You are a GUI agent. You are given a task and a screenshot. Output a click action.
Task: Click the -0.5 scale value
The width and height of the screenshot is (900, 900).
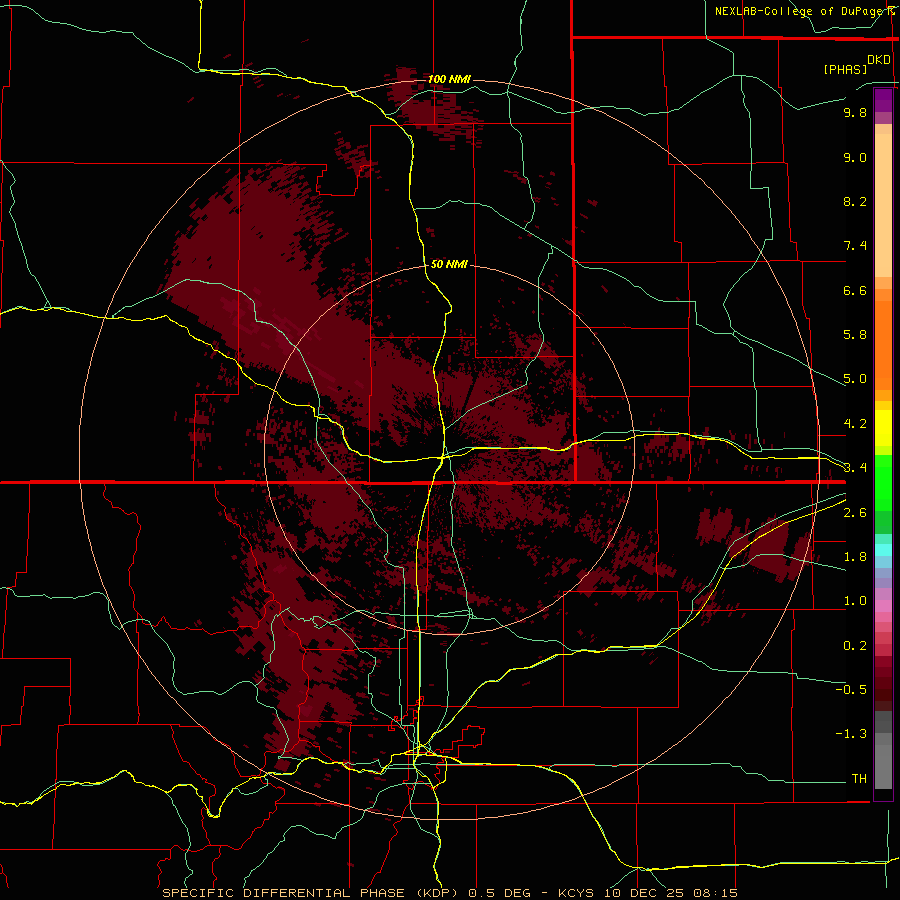pyautogui.click(x=851, y=690)
